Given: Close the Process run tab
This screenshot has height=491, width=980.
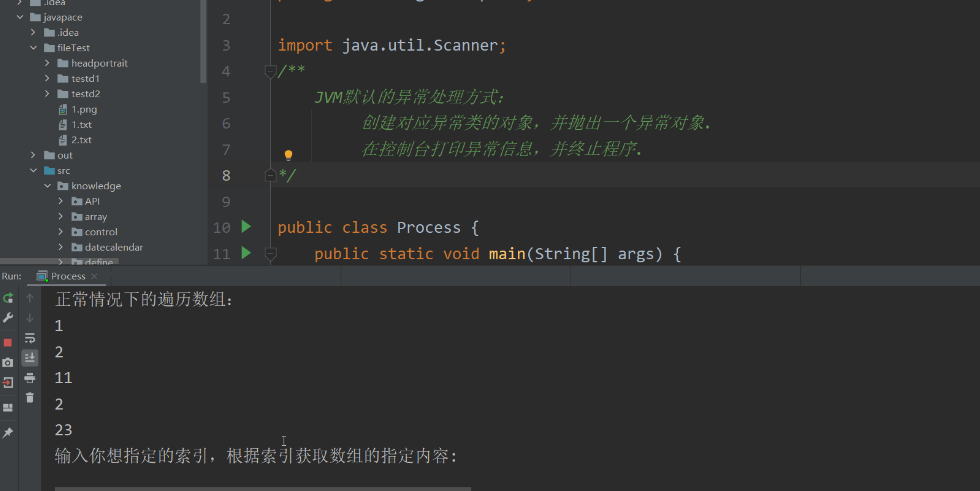Looking at the screenshot, I should pyautogui.click(x=94, y=276).
